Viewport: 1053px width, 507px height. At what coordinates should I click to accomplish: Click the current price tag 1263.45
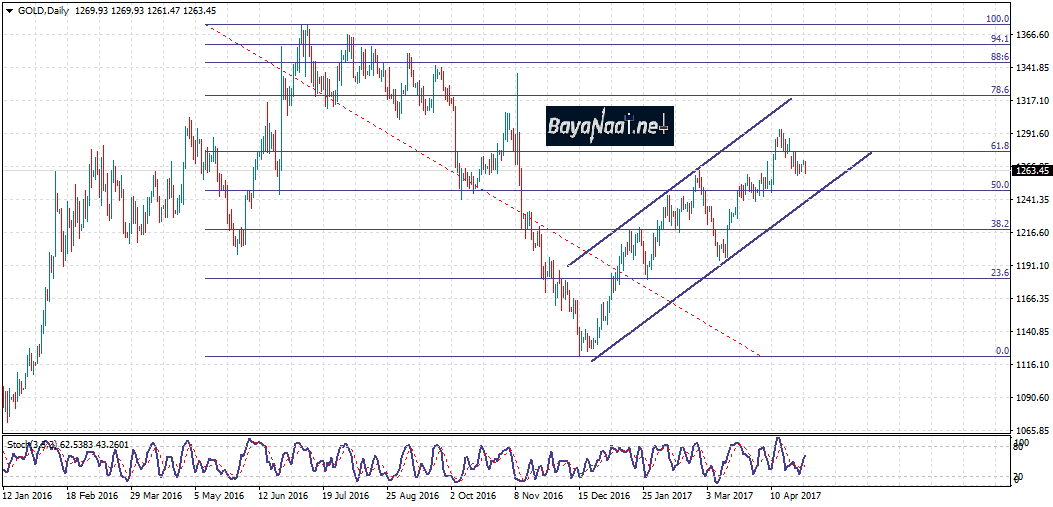pos(1031,170)
